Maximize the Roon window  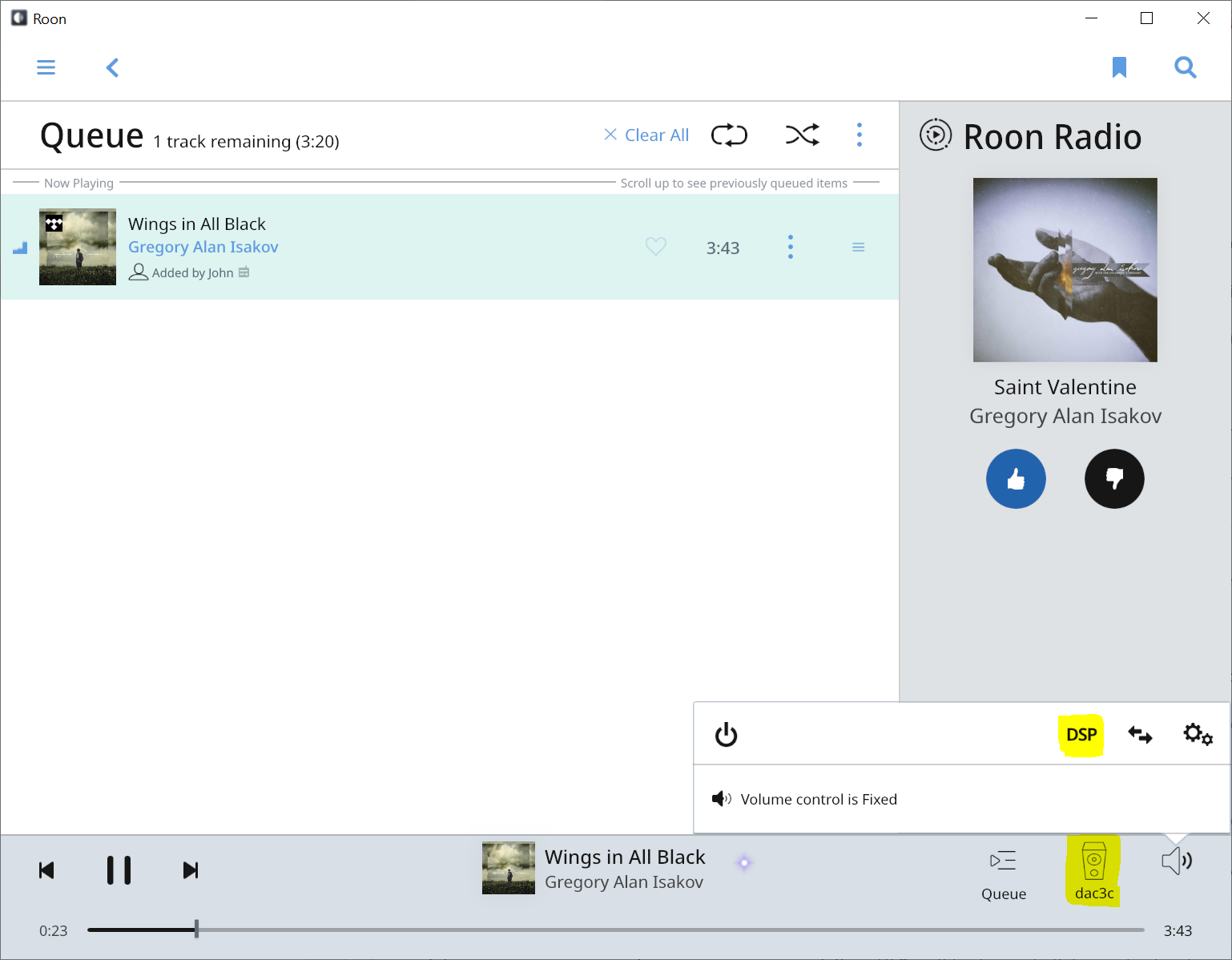pos(1146,18)
